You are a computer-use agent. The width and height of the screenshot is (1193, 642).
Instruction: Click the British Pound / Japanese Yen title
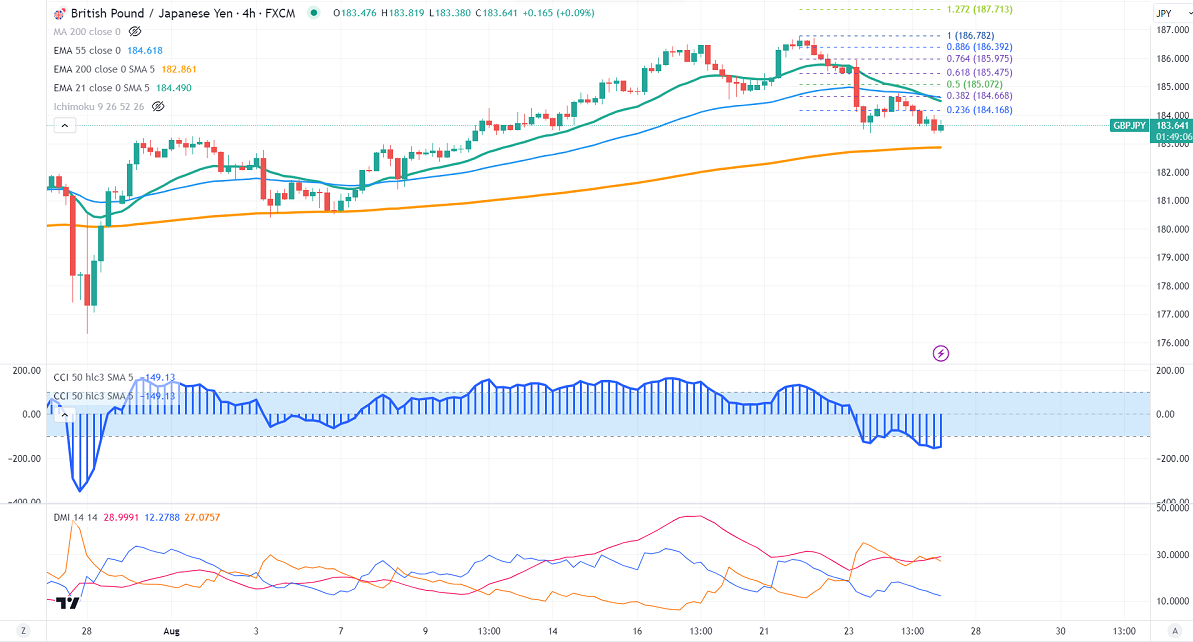click(x=152, y=13)
